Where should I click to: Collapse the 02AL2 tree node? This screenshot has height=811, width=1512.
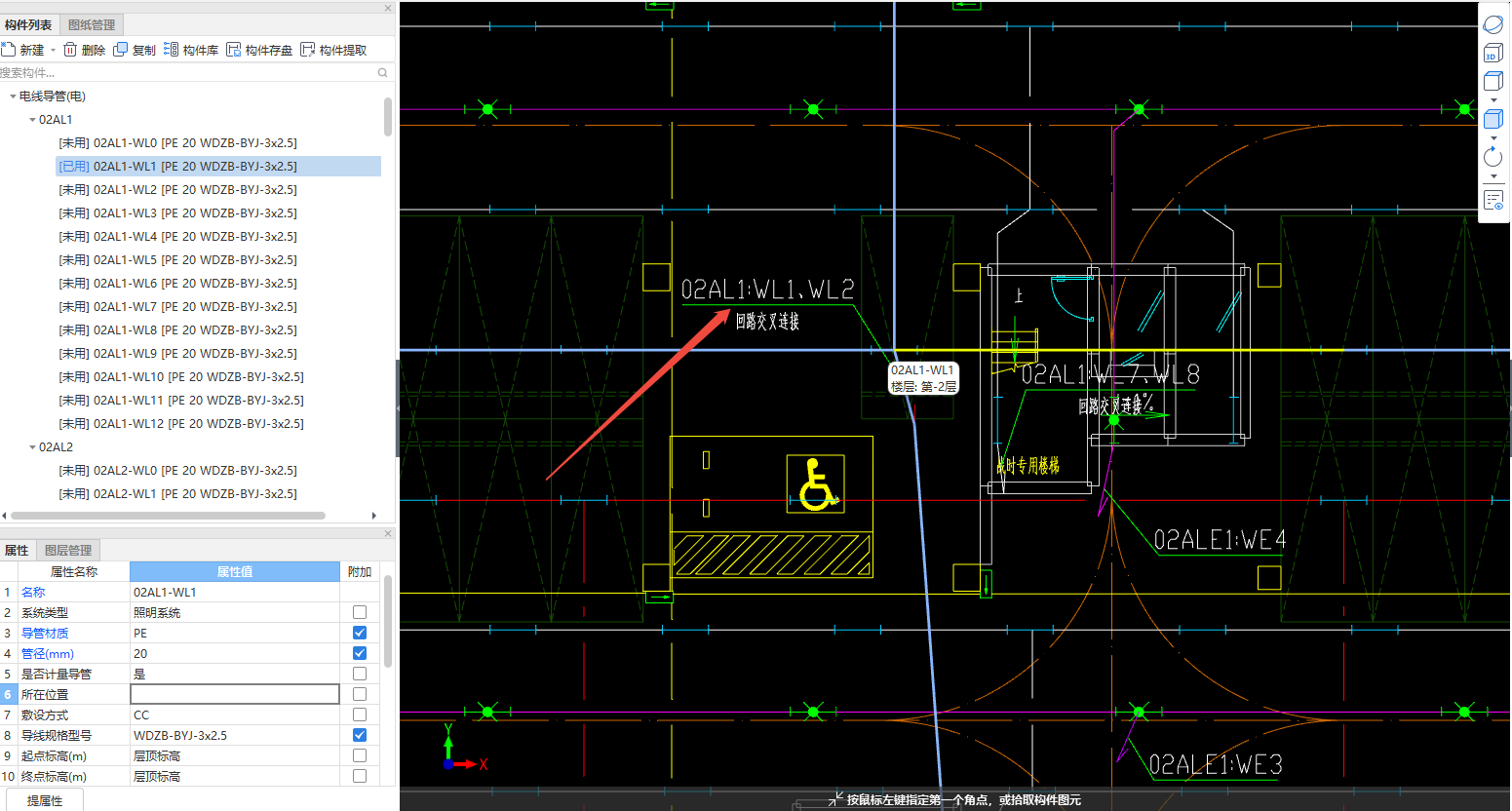coord(32,447)
